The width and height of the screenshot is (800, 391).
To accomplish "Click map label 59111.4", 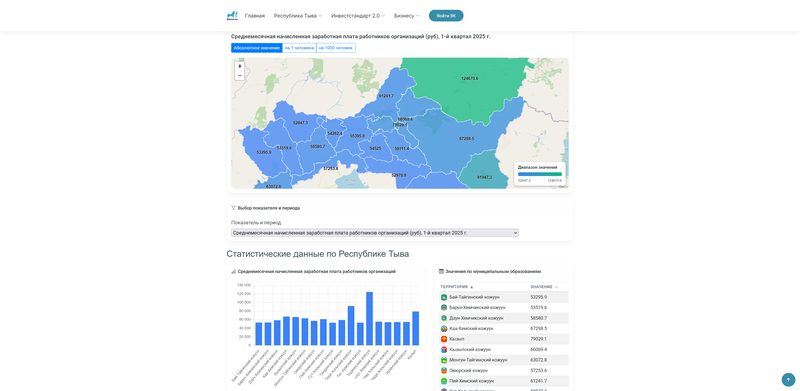I will (402, 149).
